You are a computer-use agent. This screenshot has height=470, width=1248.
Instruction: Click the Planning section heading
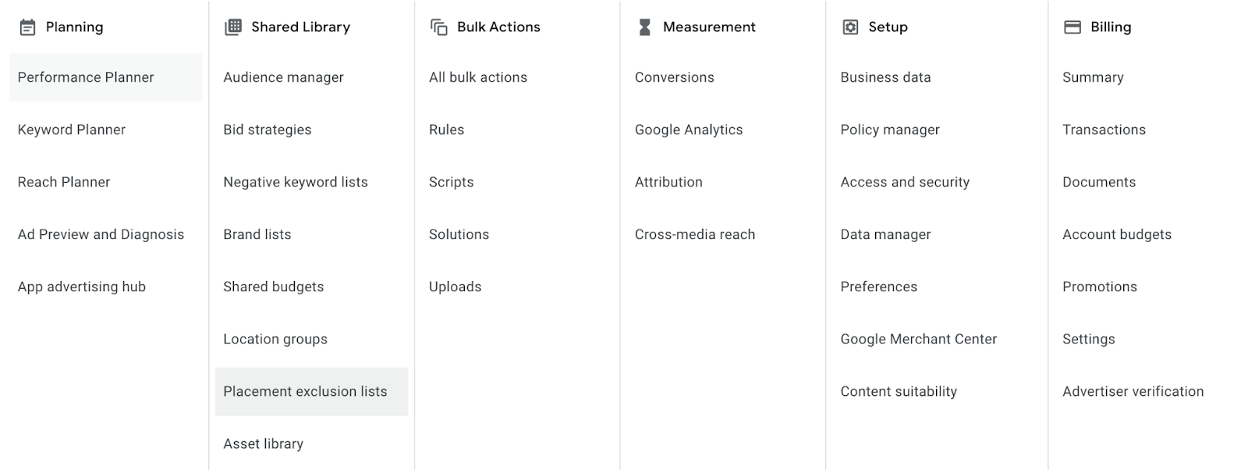click(74, 27)
